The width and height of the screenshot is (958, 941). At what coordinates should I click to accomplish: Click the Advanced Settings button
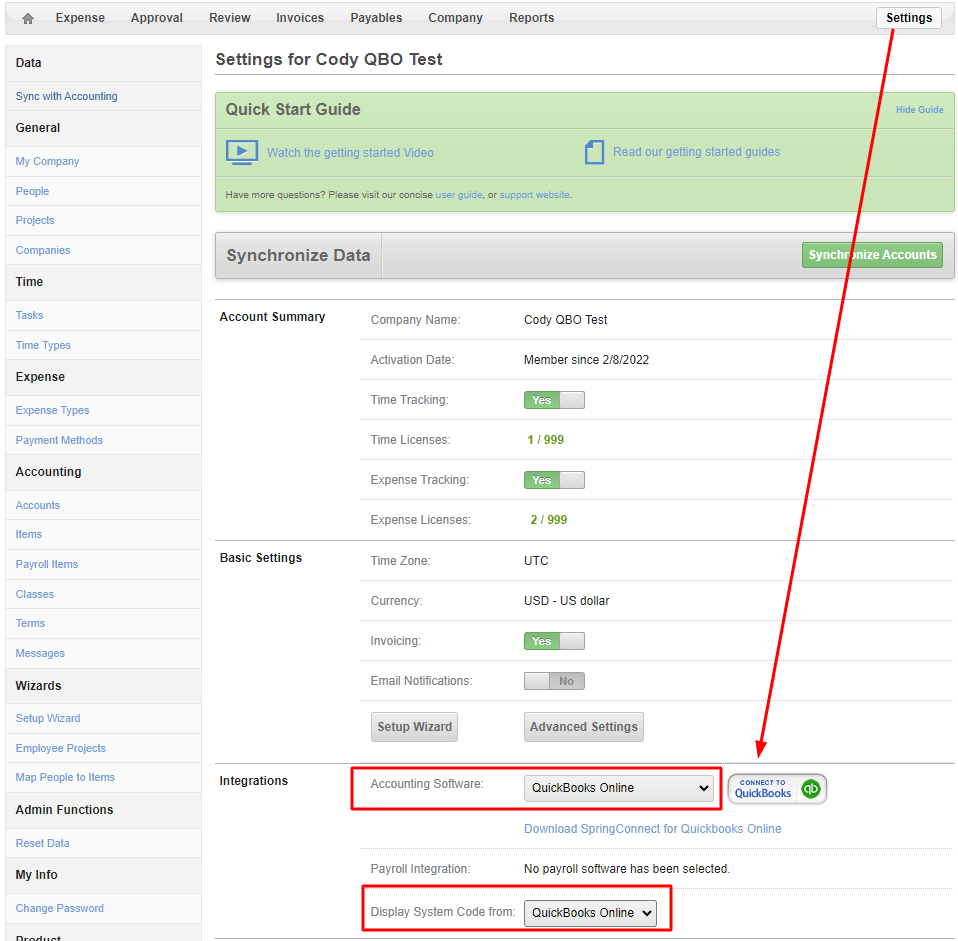pos(583,727)
